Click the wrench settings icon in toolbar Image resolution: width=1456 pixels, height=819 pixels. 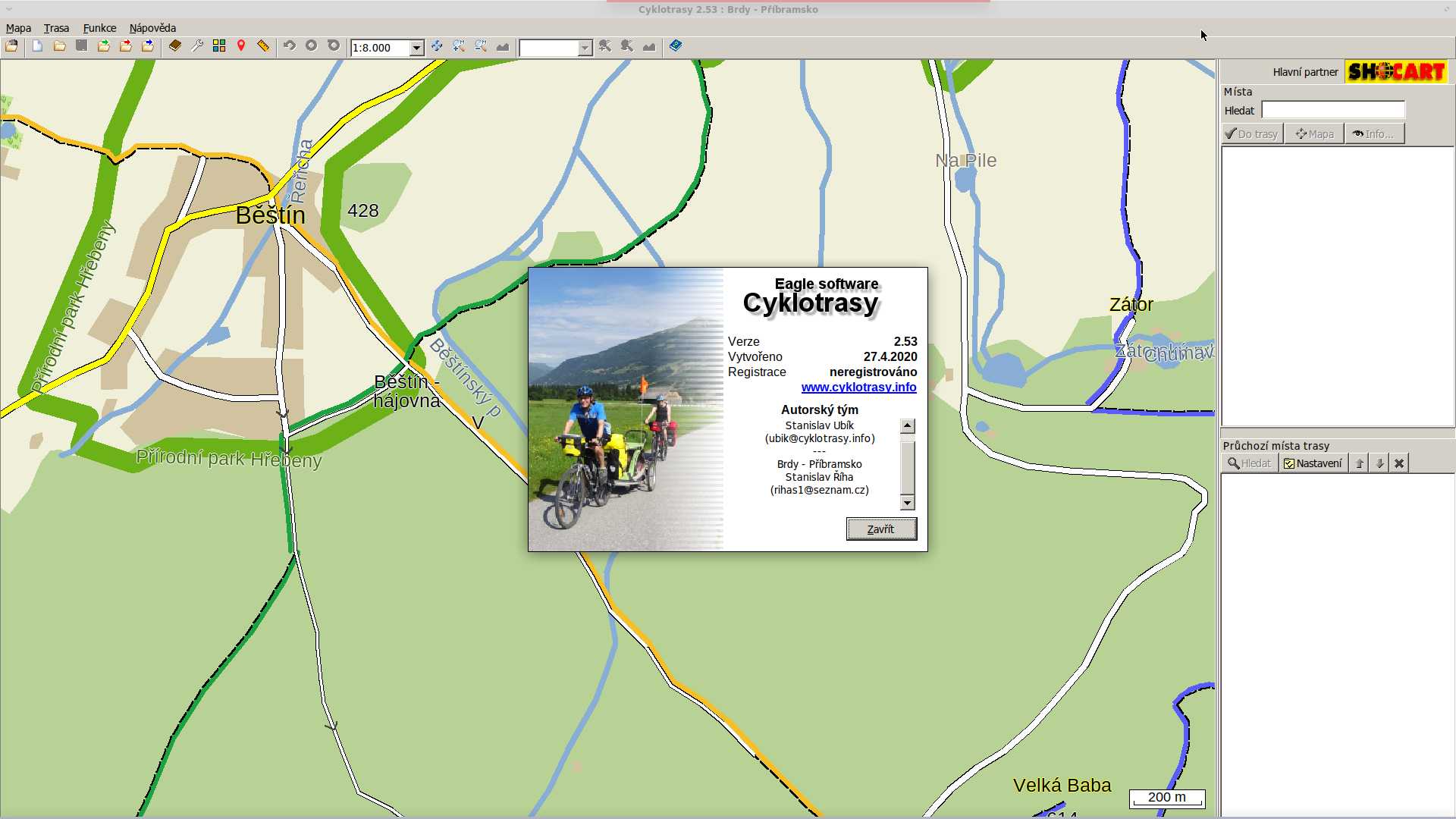[197, 46]
